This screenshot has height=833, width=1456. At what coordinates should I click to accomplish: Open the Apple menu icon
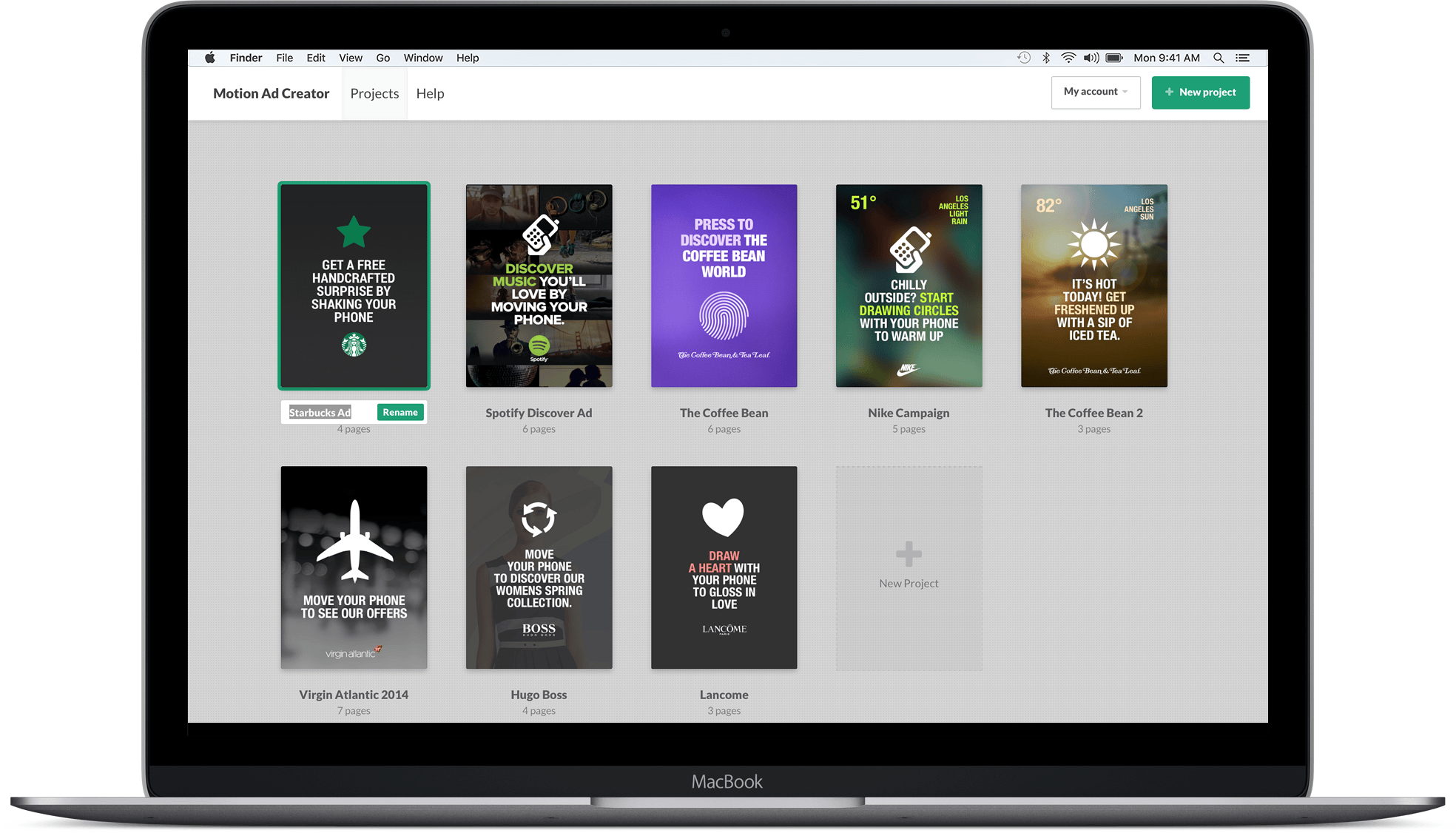coord(210,58)
